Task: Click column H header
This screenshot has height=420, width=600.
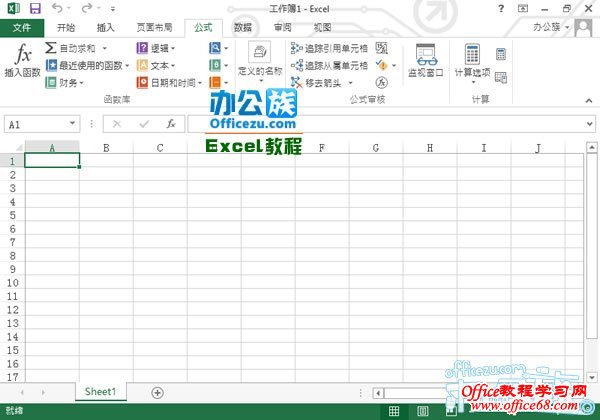Action: (430, 148)
